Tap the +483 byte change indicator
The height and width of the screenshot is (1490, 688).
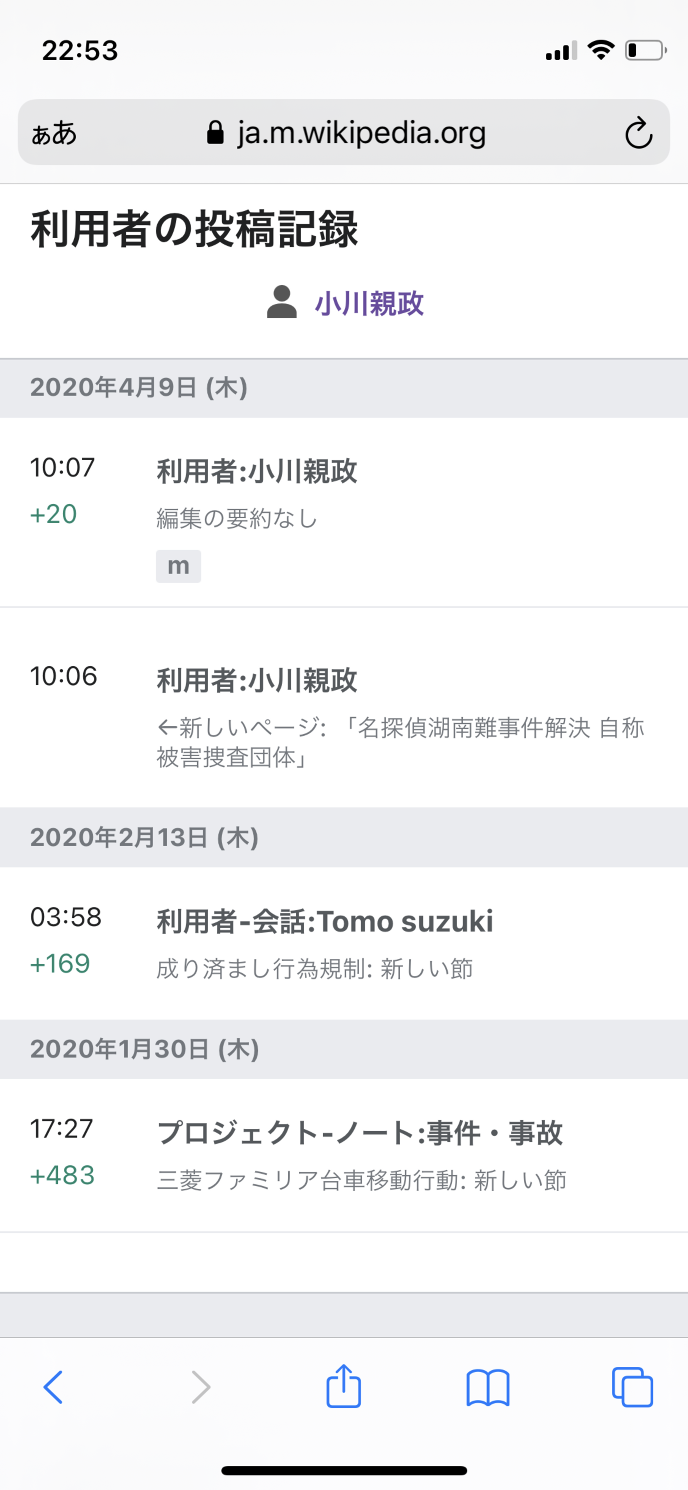click(x=62, y=1175)
